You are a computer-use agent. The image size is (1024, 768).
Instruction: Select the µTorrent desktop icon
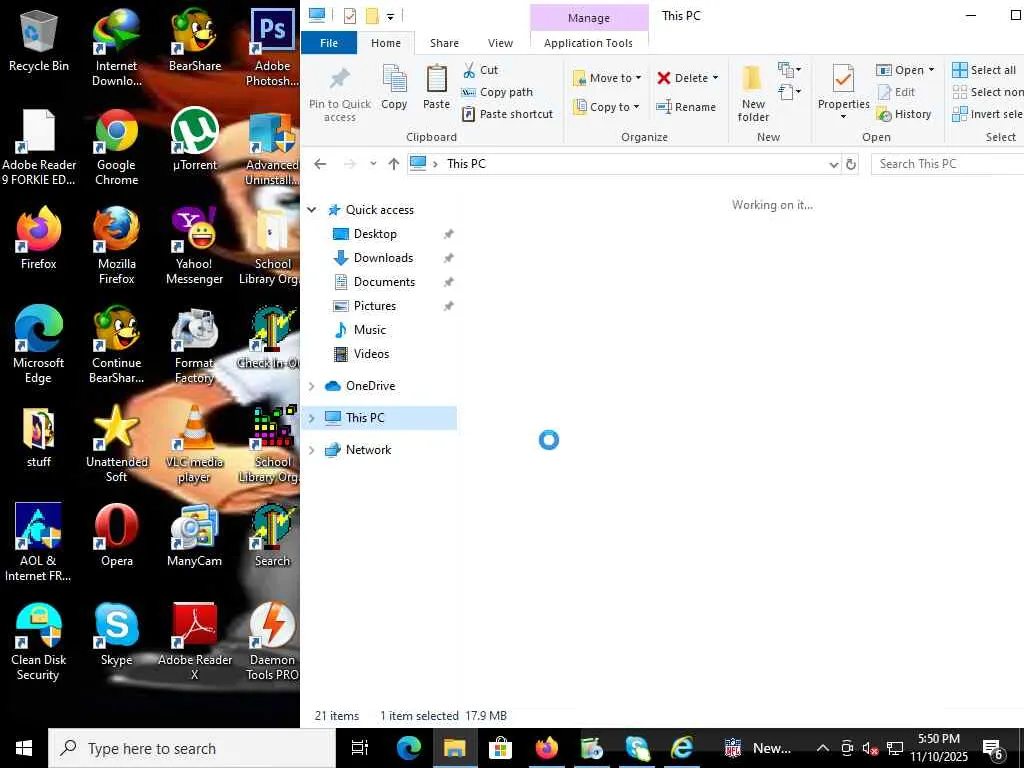(194, 140)
